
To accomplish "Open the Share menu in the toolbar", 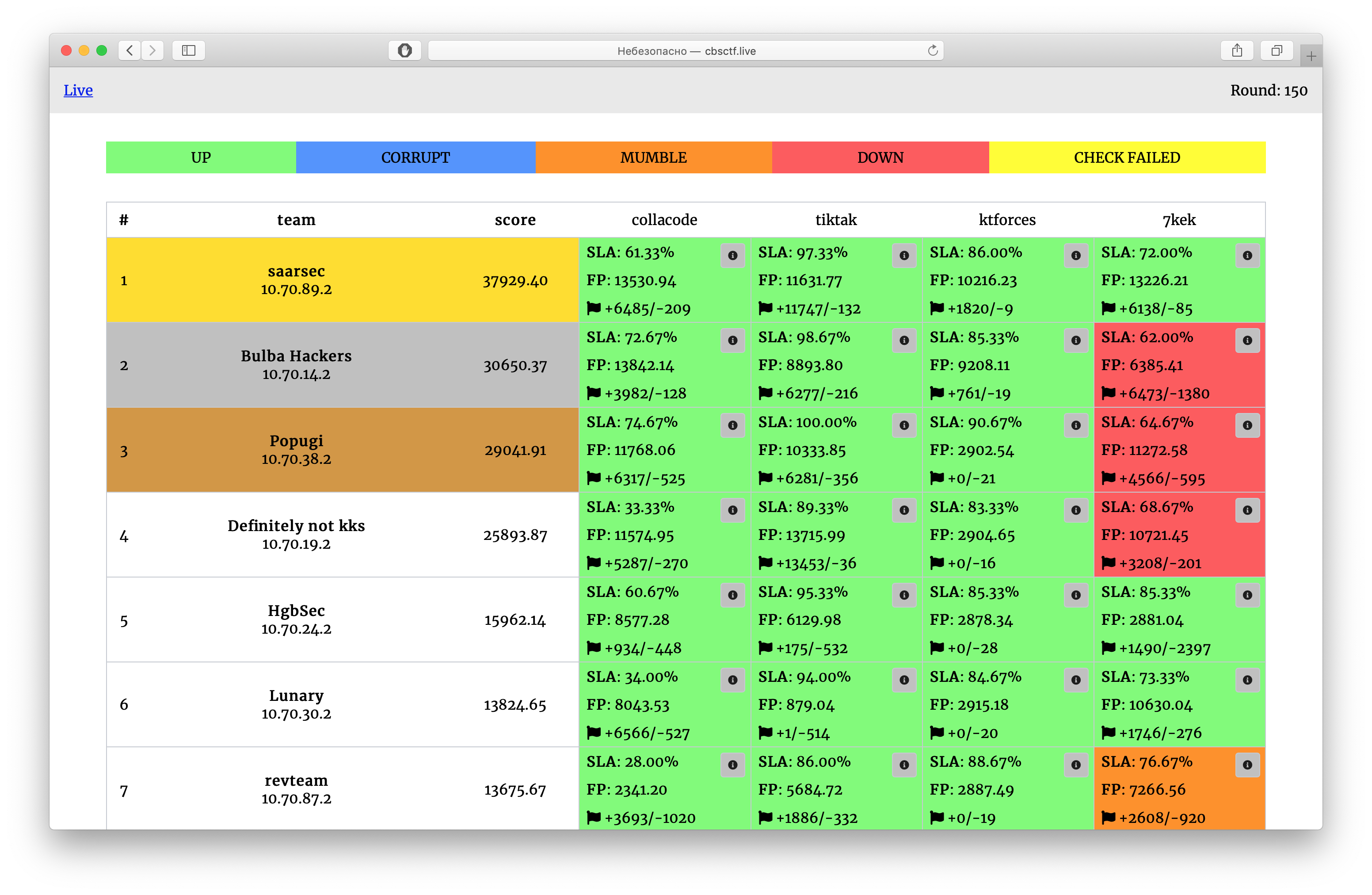I will point(1237,51).
